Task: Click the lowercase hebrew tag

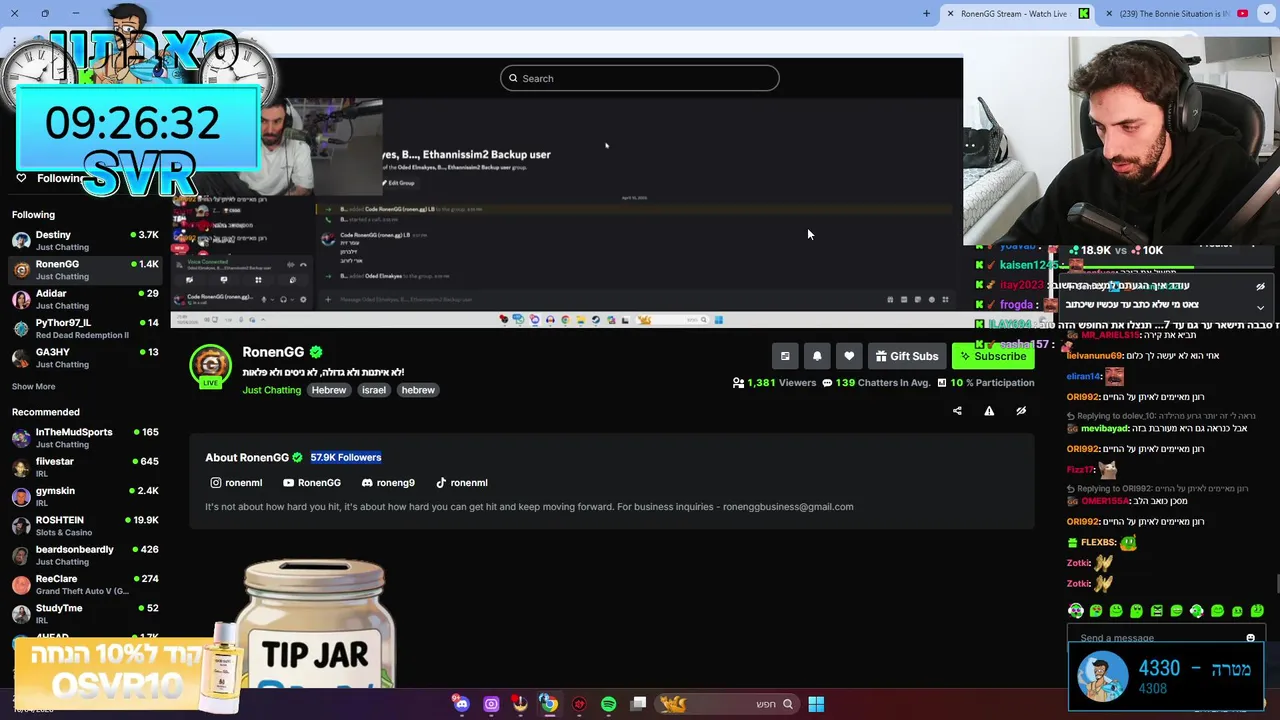Action: [418, 390]
